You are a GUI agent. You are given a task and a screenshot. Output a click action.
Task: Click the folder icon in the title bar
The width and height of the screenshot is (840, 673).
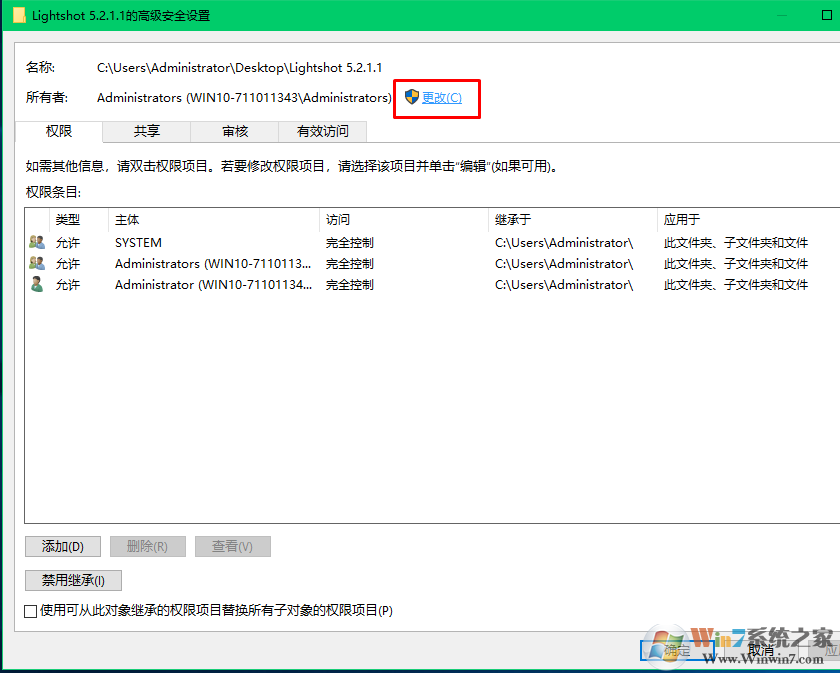pyautogui.click(x=17, y=15)
